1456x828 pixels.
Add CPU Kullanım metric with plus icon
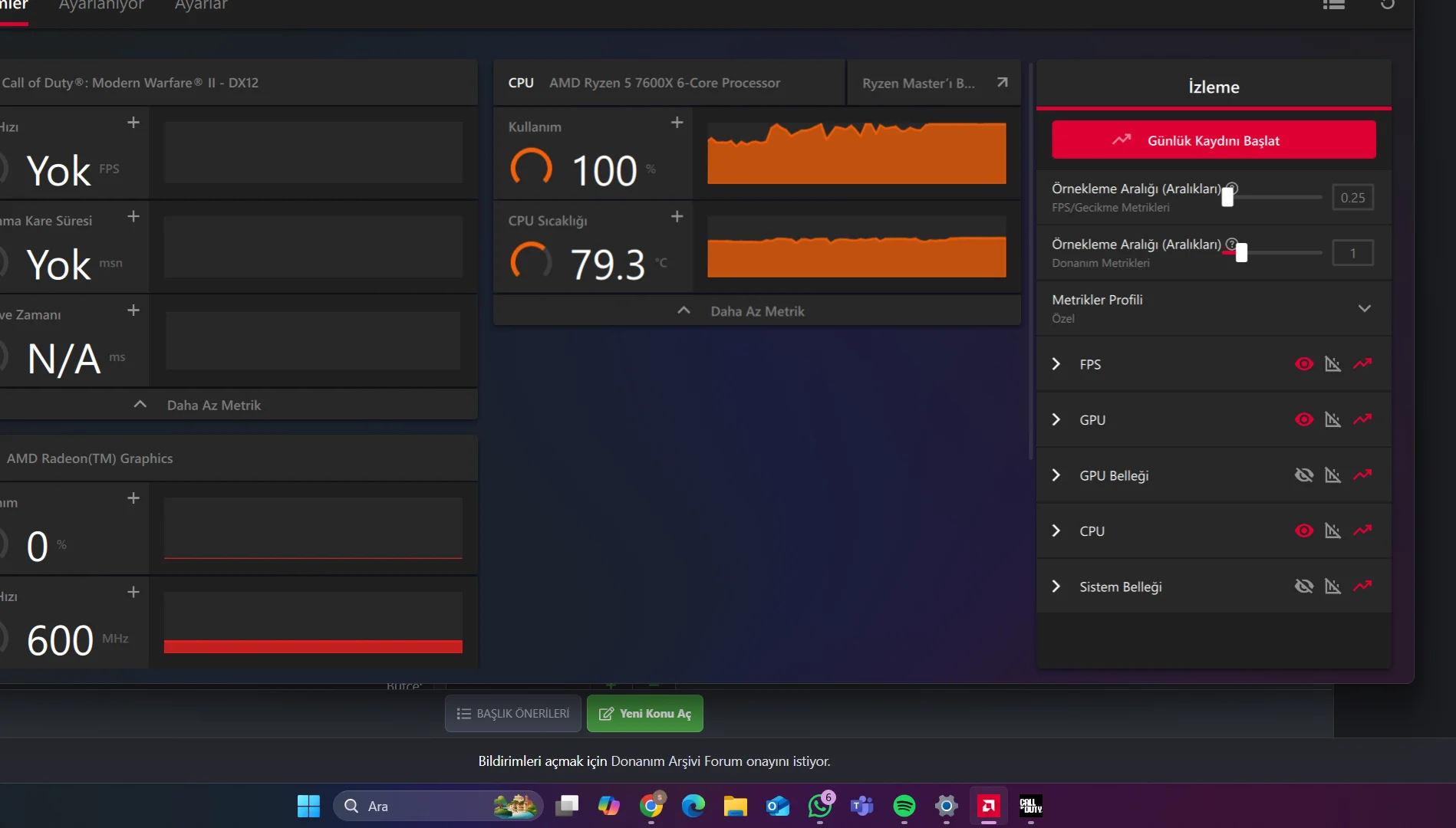pos(677,123)
